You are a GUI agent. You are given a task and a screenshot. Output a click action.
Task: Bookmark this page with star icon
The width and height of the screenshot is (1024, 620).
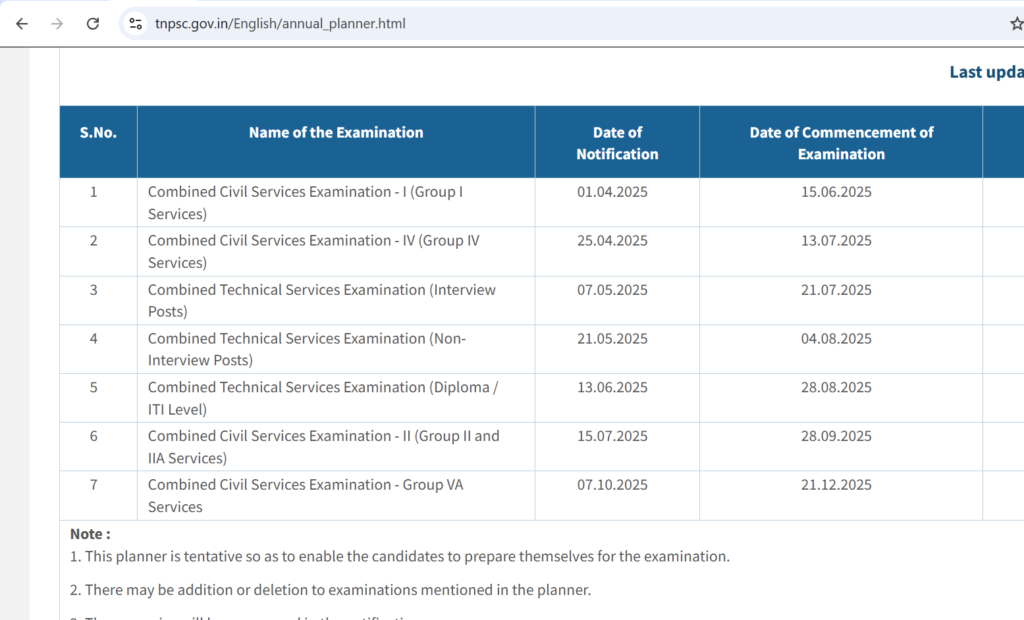pyautogui.click(x=1016, y=24)
